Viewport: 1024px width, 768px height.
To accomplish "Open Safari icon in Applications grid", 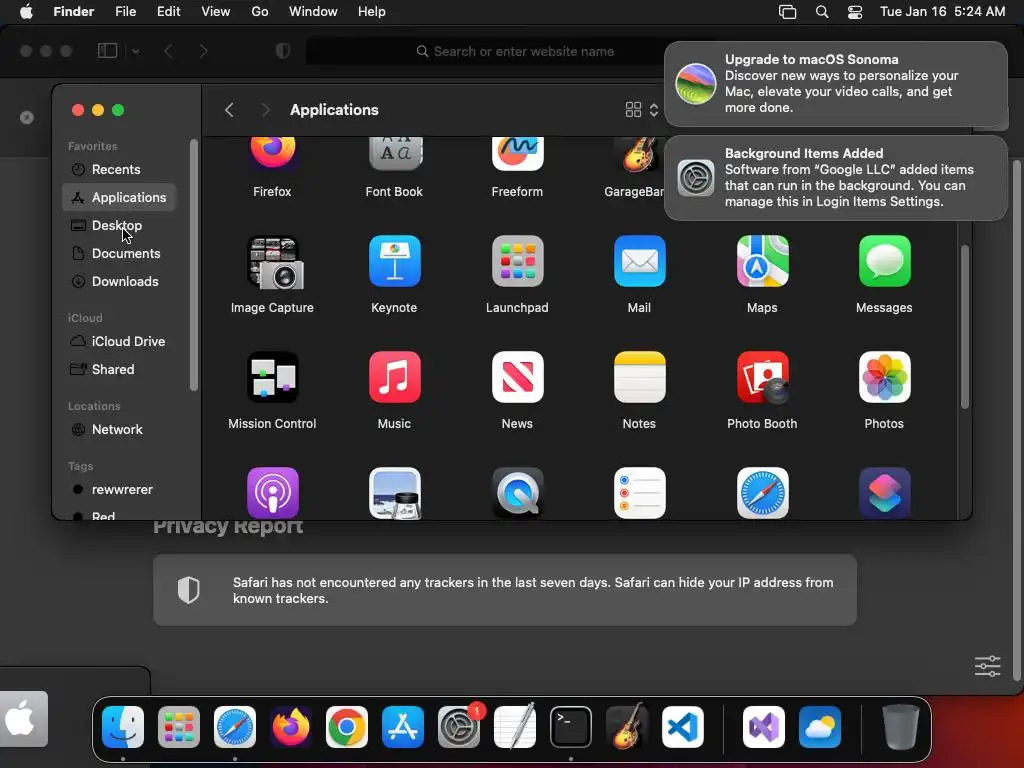I will click(762, 493).
